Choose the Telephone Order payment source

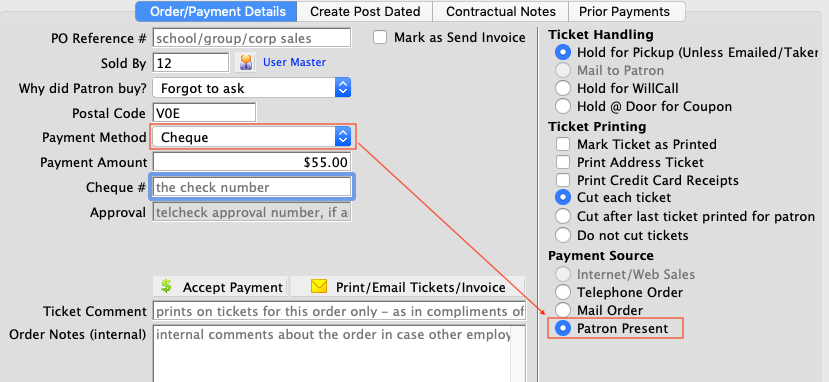563,292
